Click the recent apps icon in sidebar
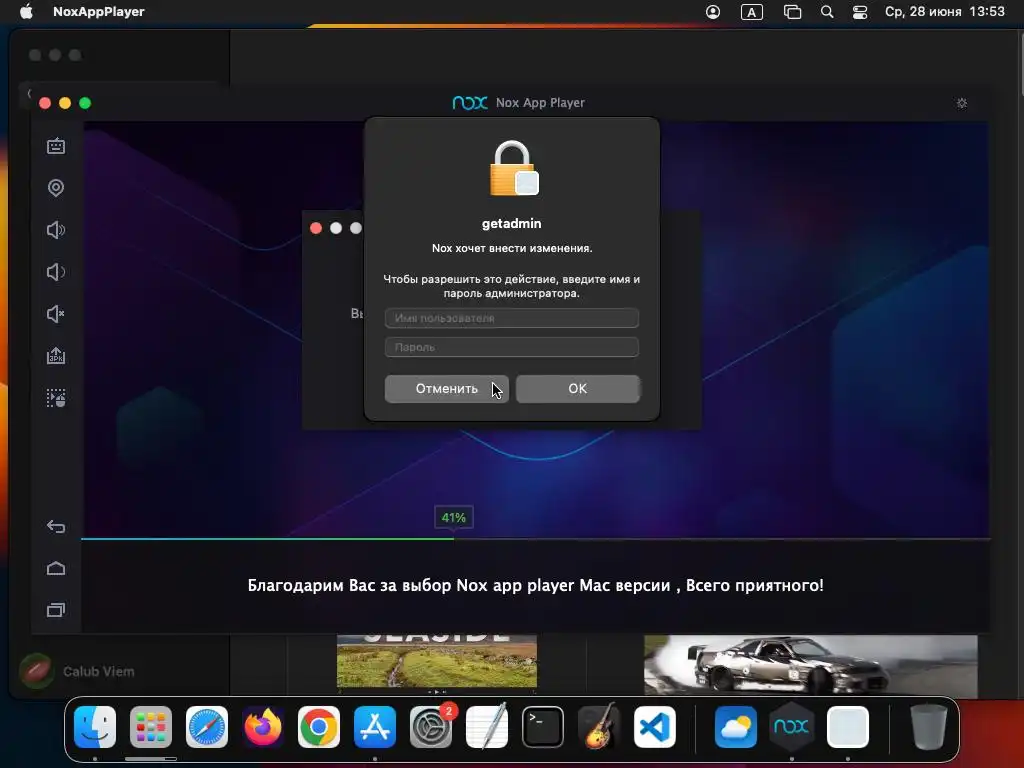Screen dimensions: 1024x768 (x=56, y=610)
